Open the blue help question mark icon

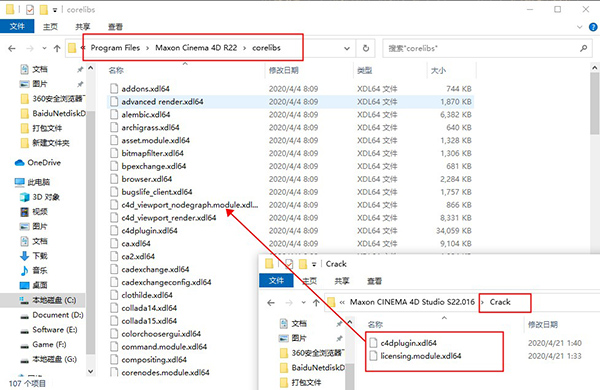point(593,27)
